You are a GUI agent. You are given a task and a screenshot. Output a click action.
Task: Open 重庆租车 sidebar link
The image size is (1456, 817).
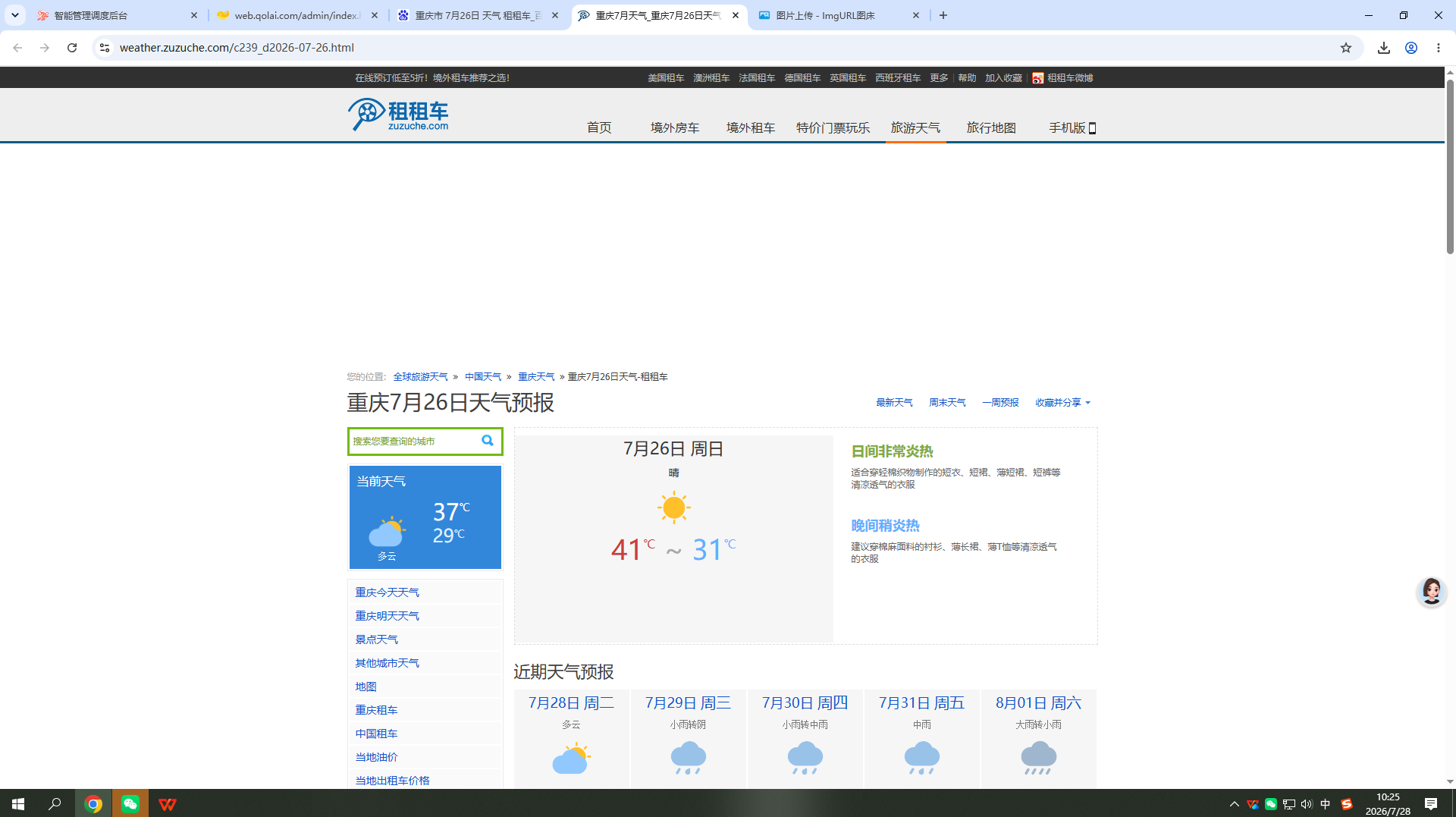pyautogui.click(x=376, y=710)
